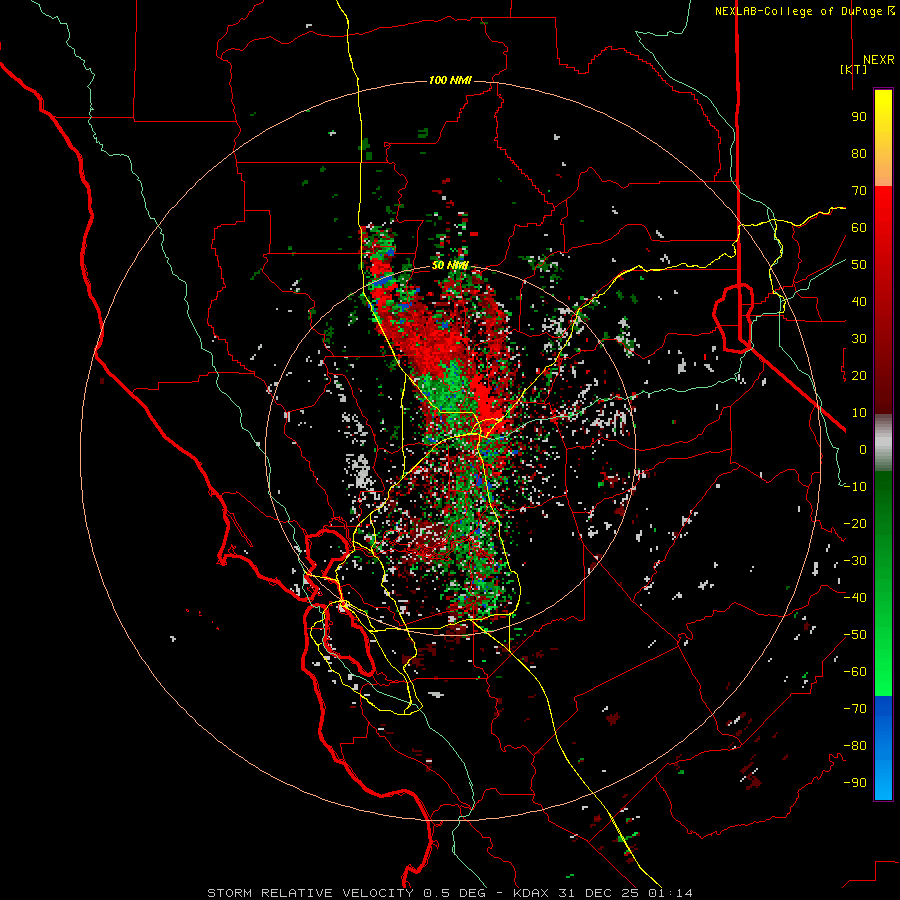
Task: Click the -60 knot scale label
Action: 855,672
